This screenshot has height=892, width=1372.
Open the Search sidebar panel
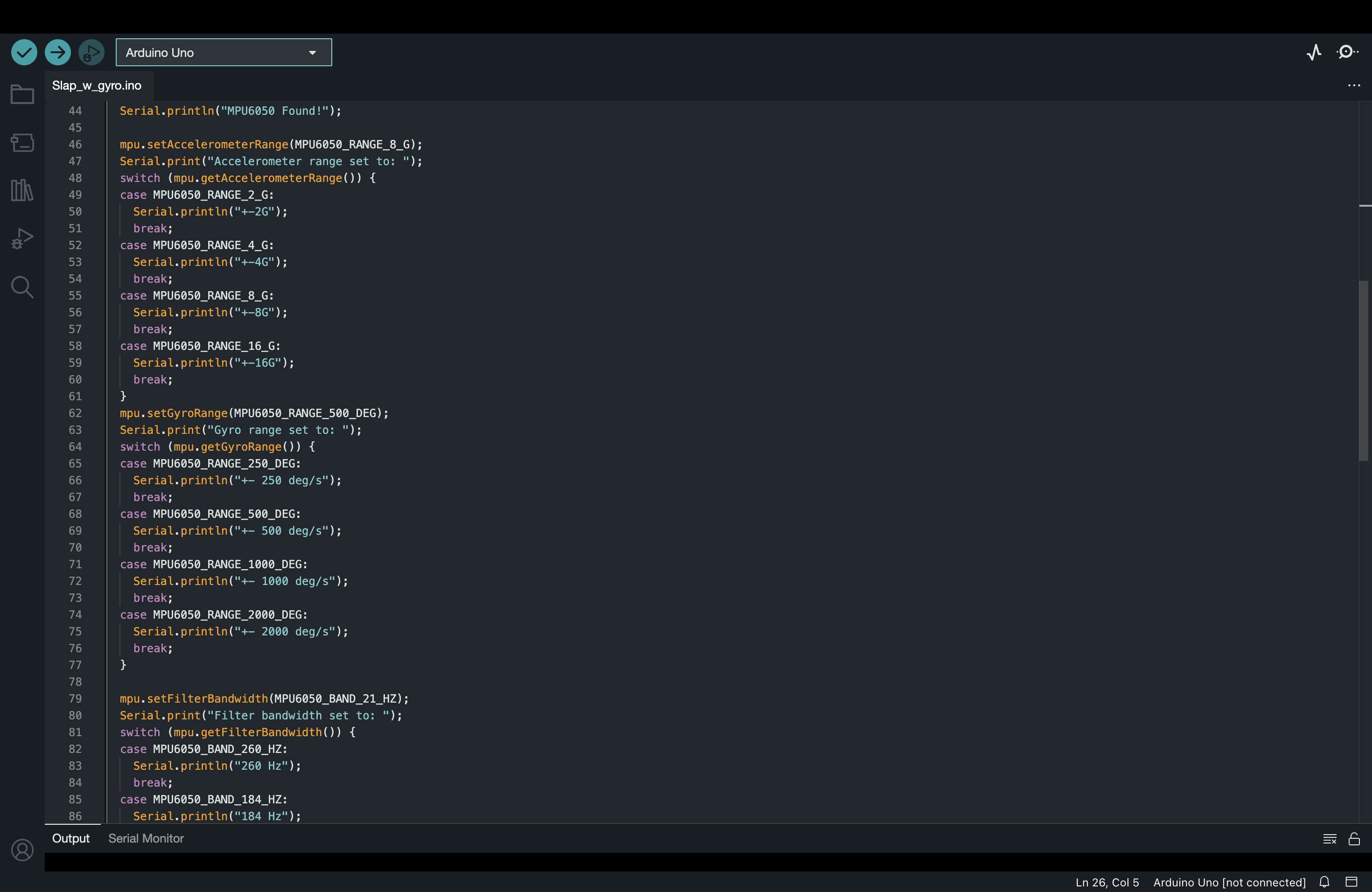22,286
